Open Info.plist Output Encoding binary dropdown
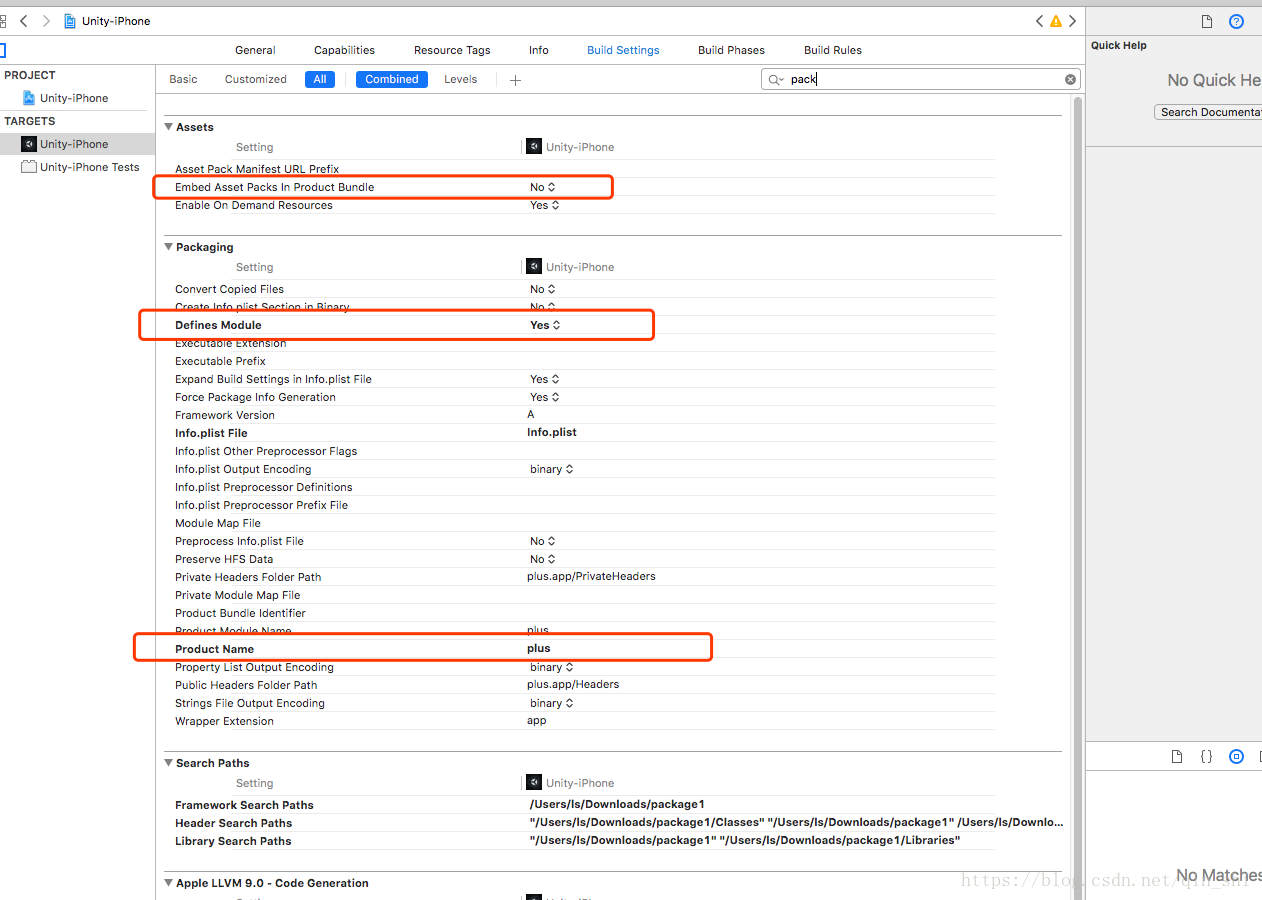 tap(551, 469)
